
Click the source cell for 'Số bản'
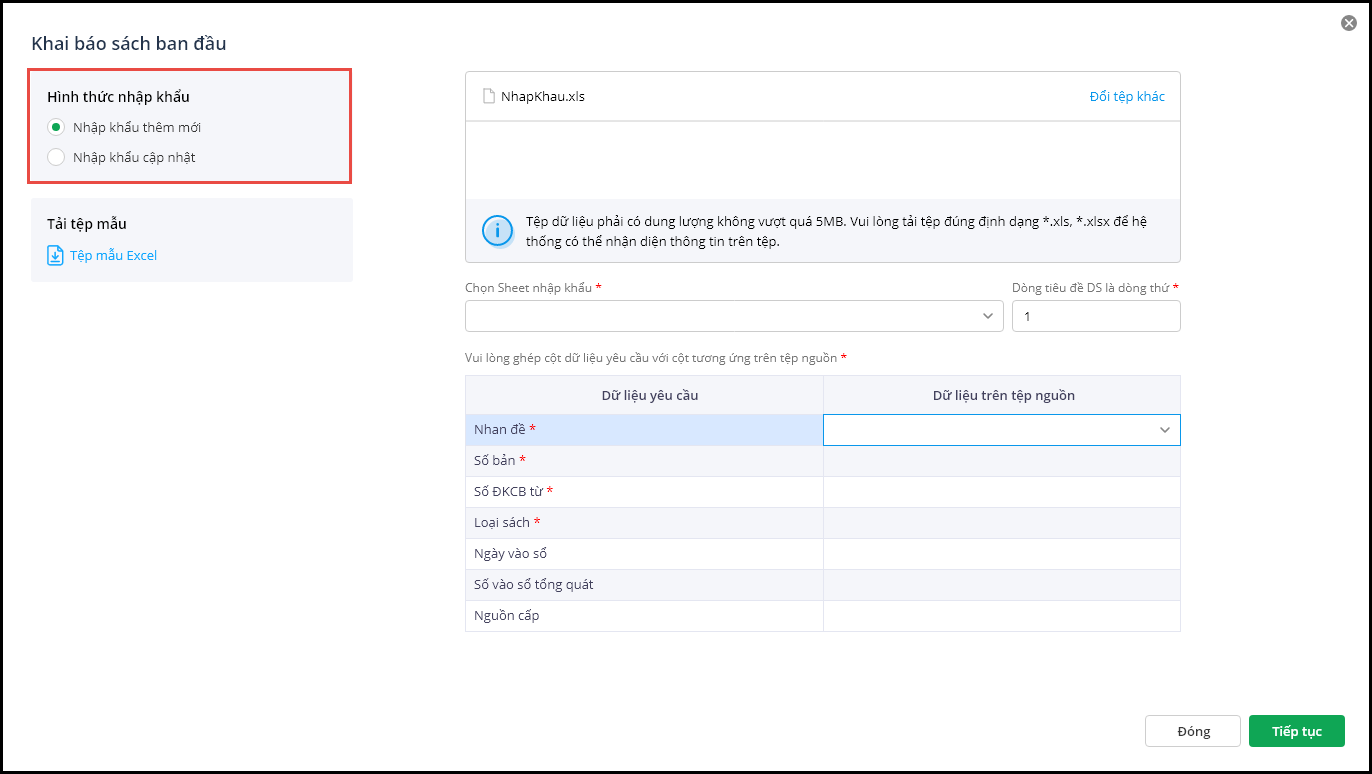(1001, 461)
